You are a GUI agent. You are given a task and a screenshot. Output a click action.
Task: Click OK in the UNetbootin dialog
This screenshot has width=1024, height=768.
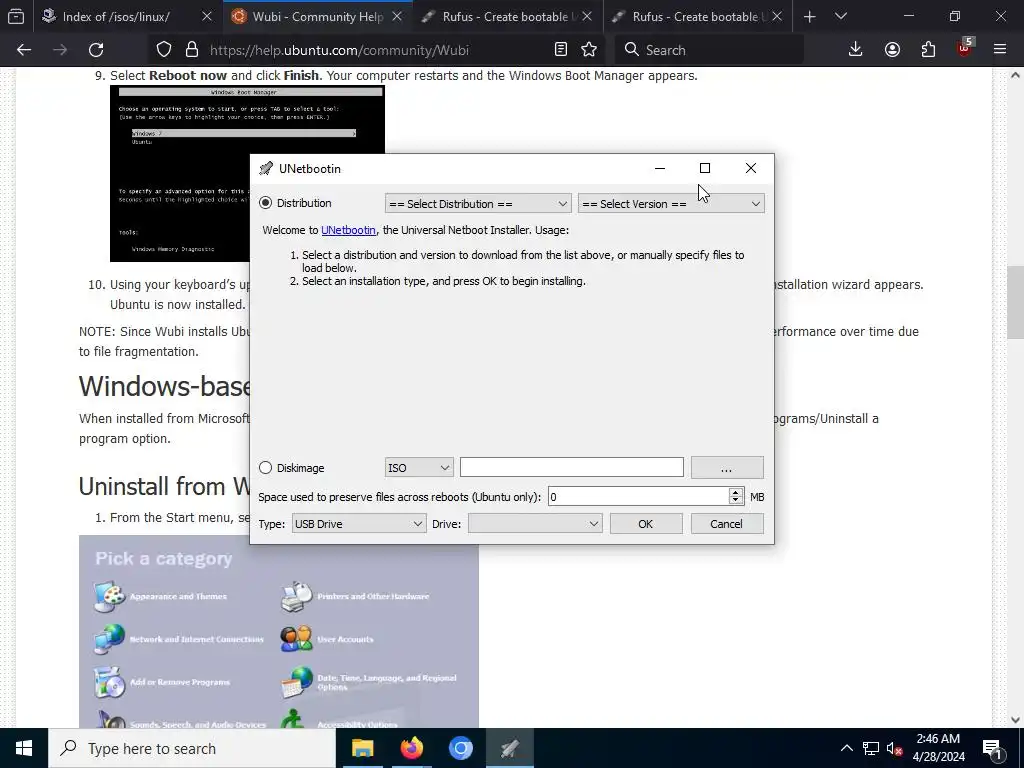pyautogui.click(x=646, y=524)
